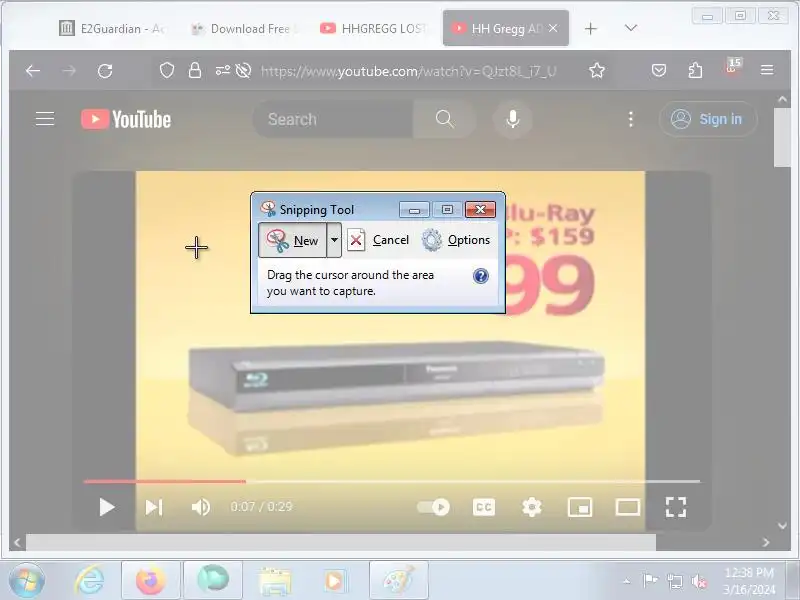
Task: Open the Extensions puzzle icon
Action: (695, 70)
